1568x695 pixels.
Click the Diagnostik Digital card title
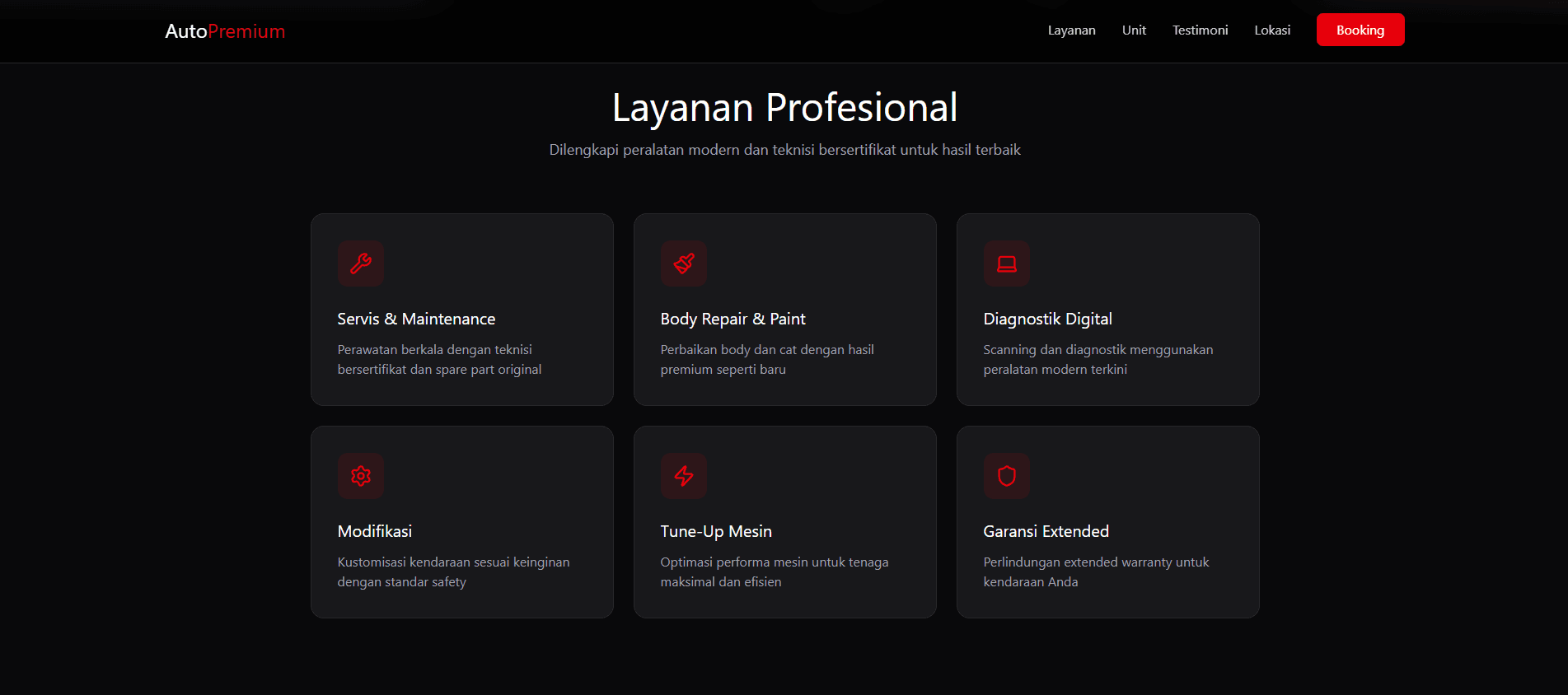coord(1047,319)
